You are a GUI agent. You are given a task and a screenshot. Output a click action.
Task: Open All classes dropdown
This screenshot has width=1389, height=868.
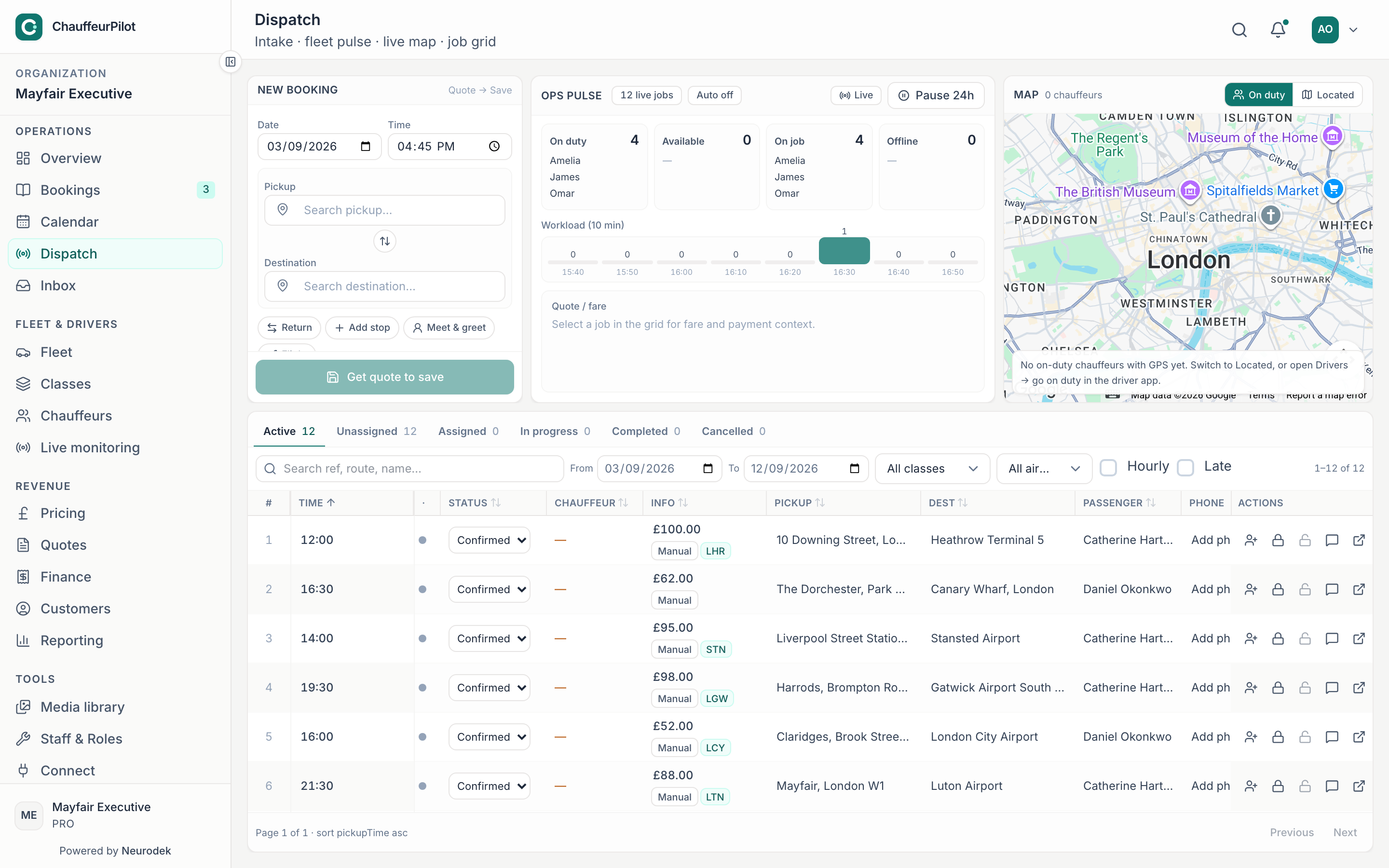932,468
